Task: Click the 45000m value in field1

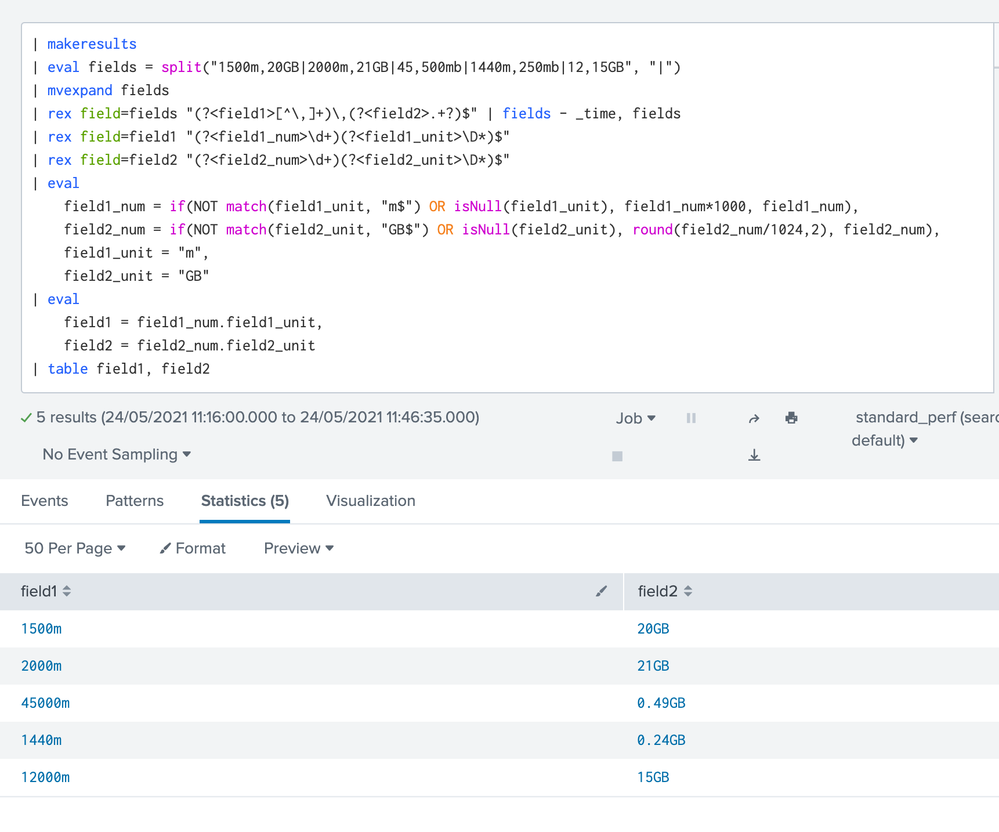Action: tap(45, 703)
